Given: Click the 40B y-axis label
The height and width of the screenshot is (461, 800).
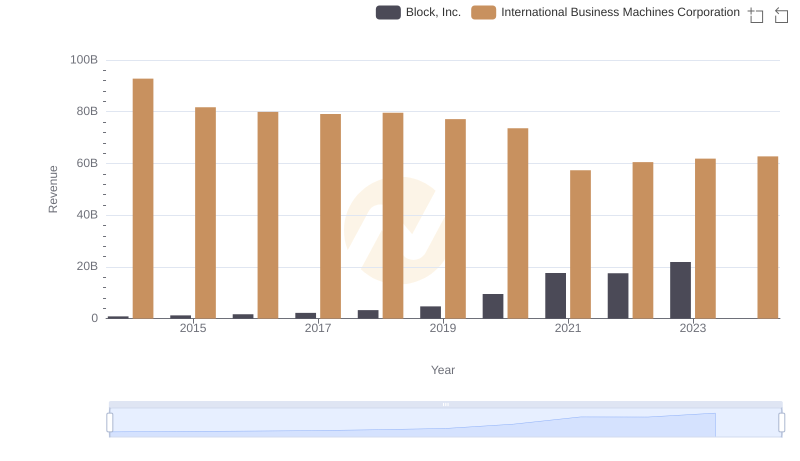Looking at the screenshot, I should coord(87,215).
